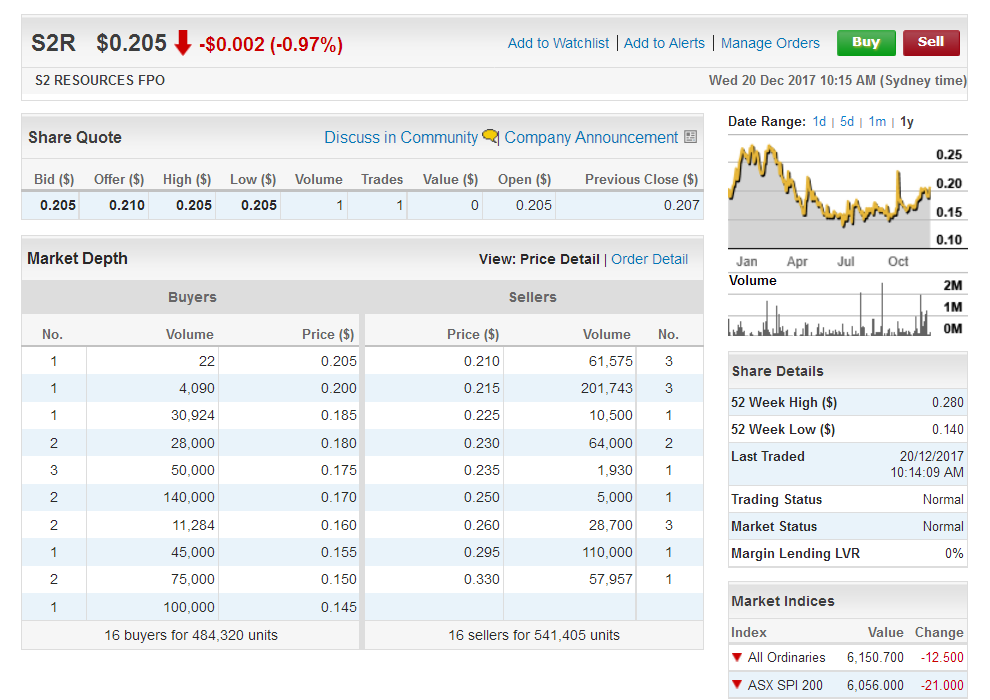Viewport: 990px width, 700px height.
Task: Click buyer volume 100,000 at price 0.145
Action: tap(189, 607)
